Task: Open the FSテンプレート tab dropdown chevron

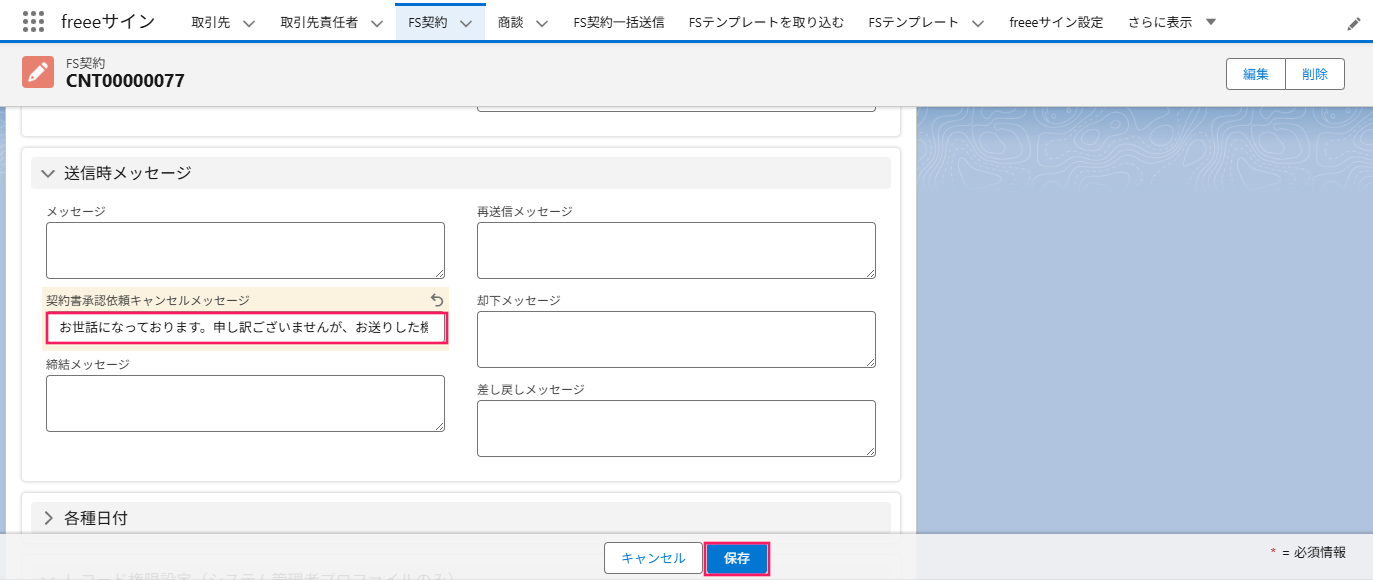Action: 977,23
